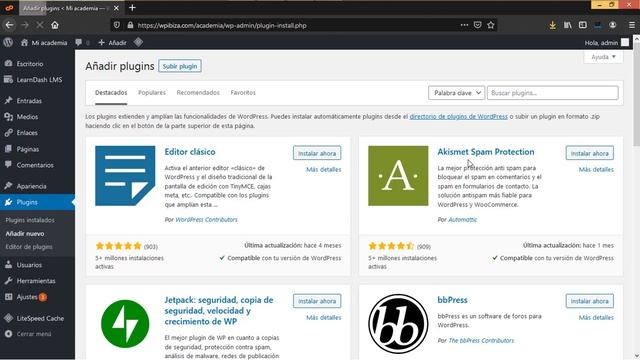Click the Akismet plugin thumbnail
The width and height of the screenshot is (640, 360).
point(398,176)
